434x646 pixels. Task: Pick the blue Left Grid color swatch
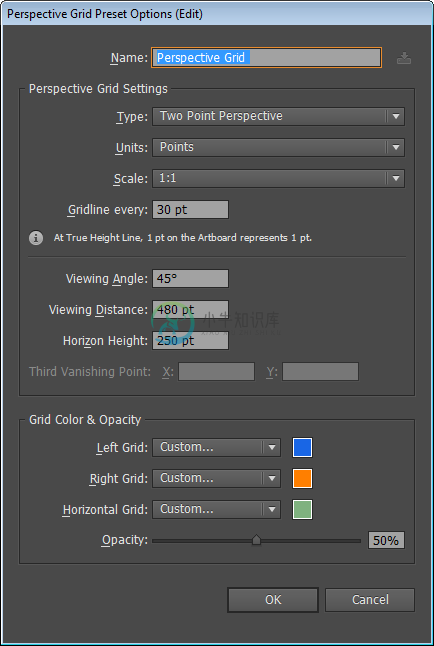click(x=303, y=448)
